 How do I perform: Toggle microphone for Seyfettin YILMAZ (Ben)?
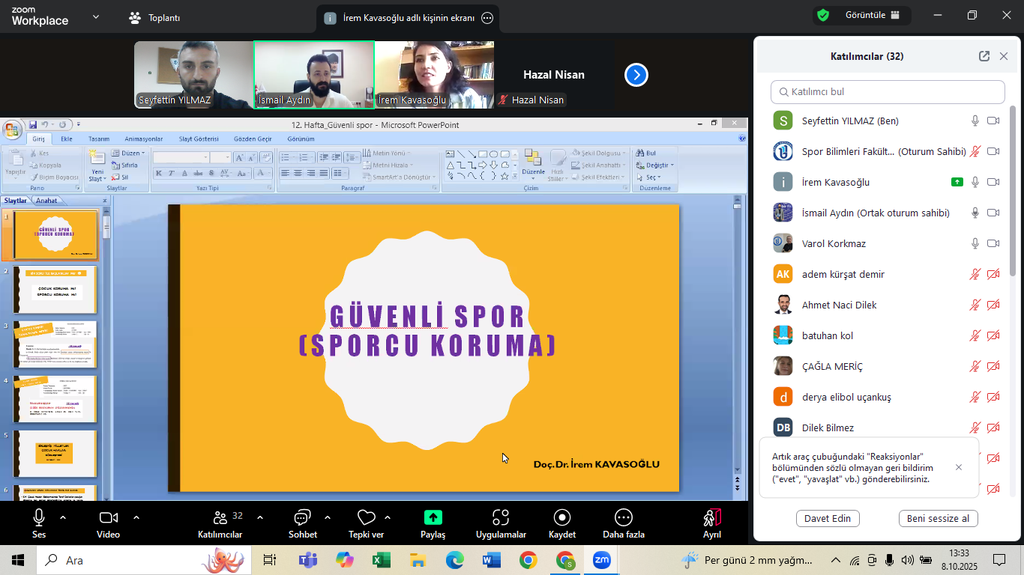point(975,121)
